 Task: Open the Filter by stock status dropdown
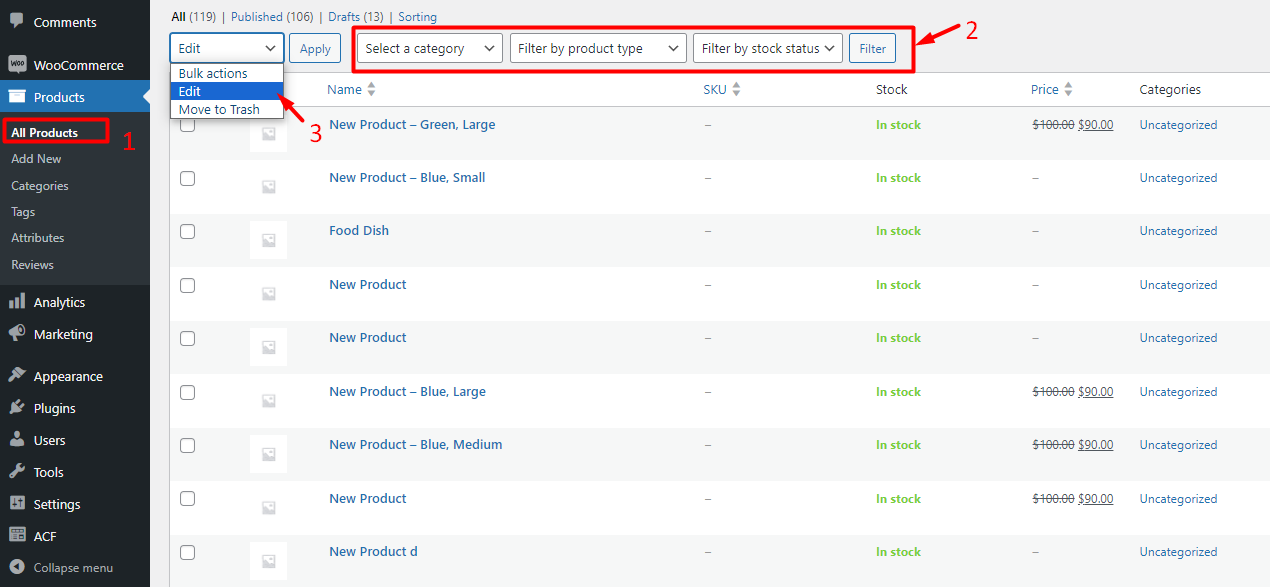click(767, 47)
